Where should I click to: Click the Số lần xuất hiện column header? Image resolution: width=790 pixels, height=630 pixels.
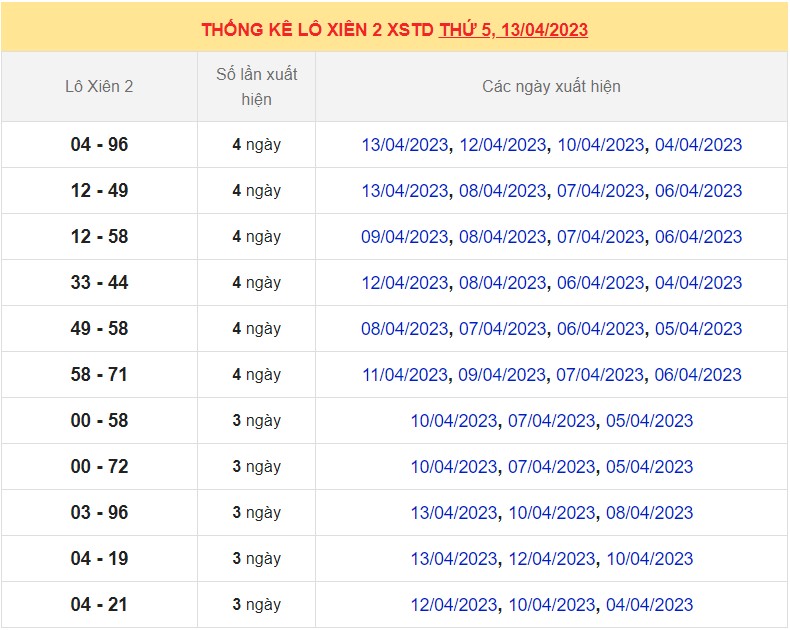click(x=257, y=87)
